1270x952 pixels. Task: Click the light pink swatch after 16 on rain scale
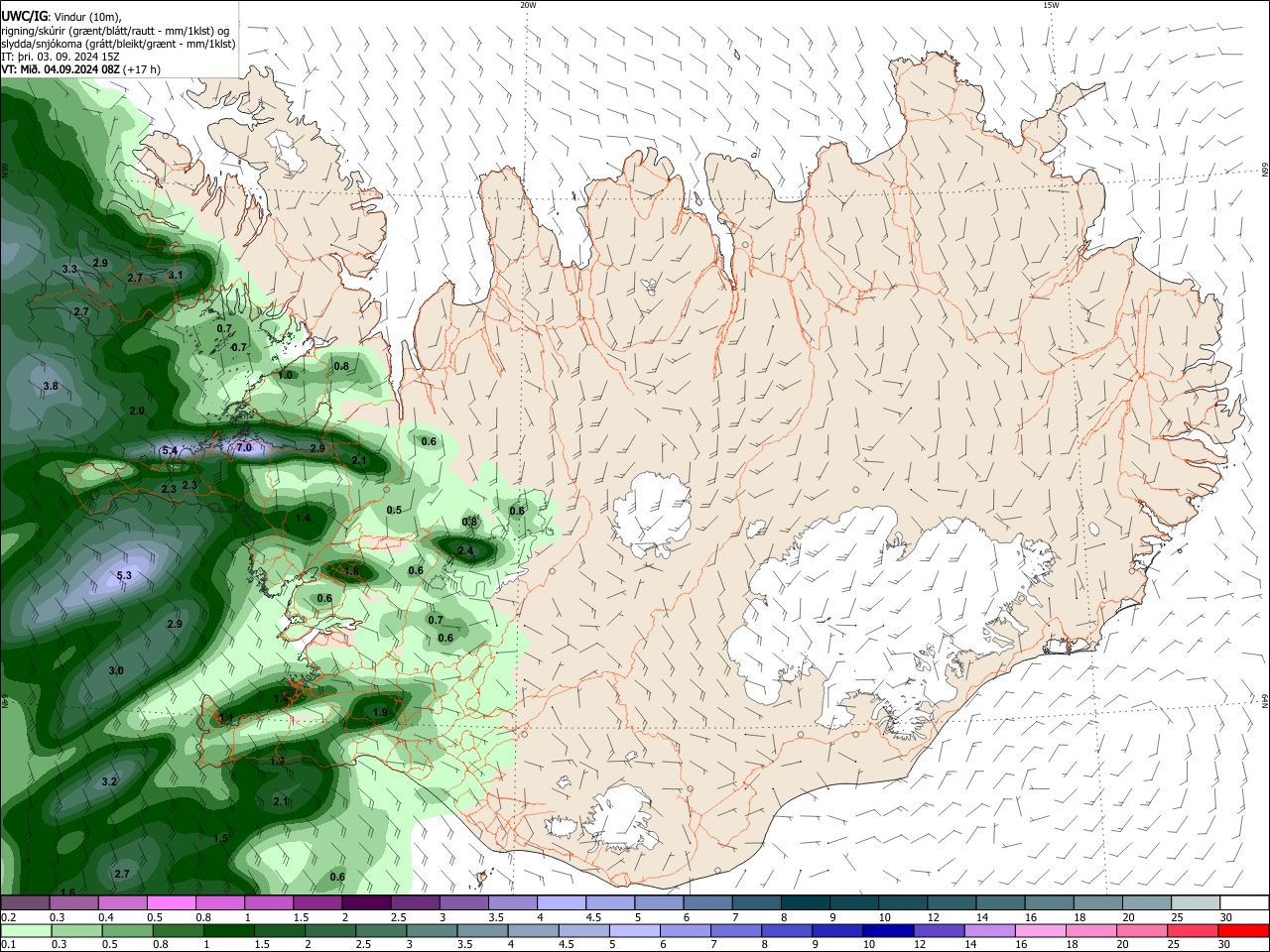tap(1041, 930)
